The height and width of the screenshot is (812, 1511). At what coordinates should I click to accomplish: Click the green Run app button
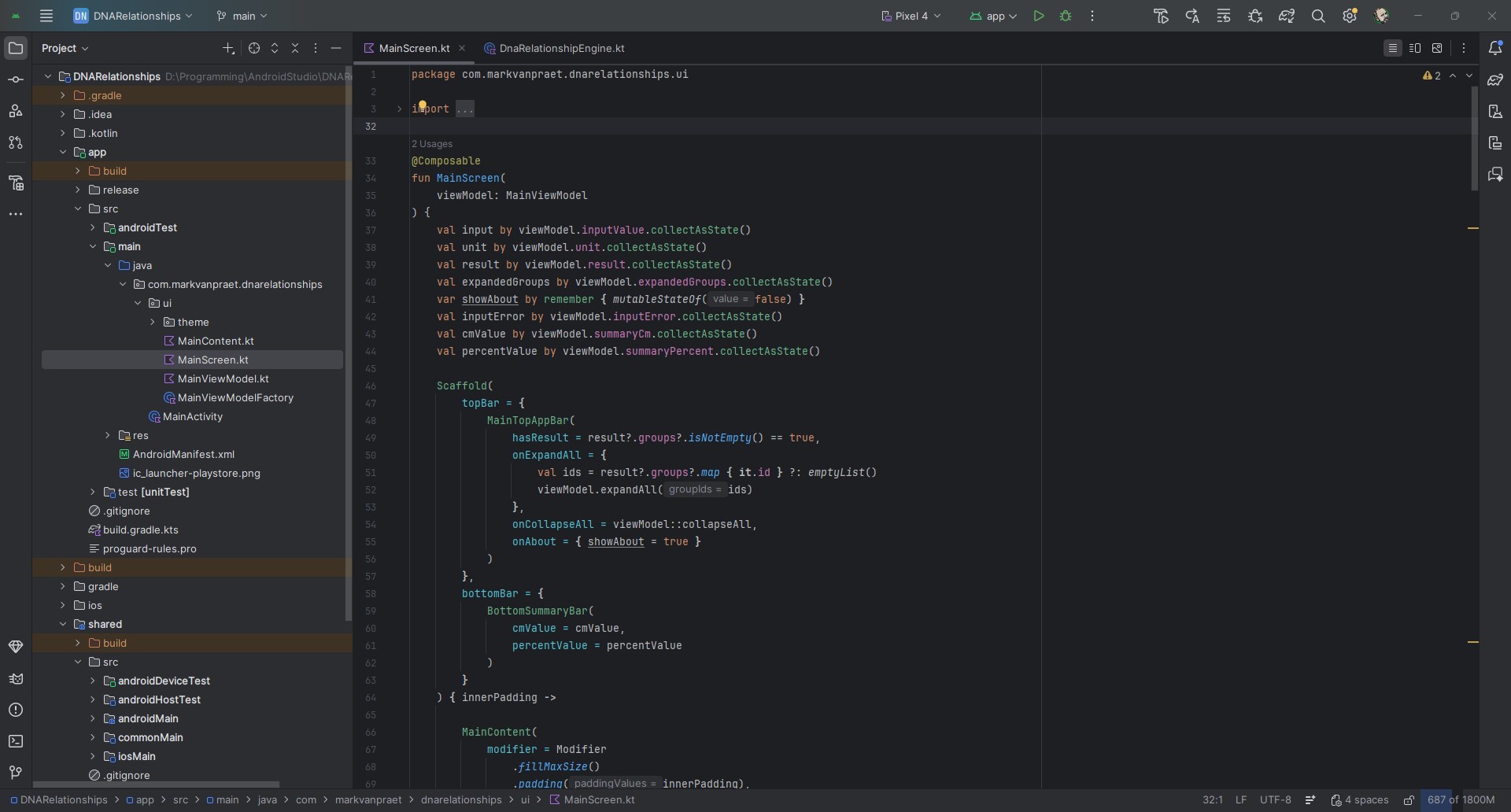(1039, 16)
